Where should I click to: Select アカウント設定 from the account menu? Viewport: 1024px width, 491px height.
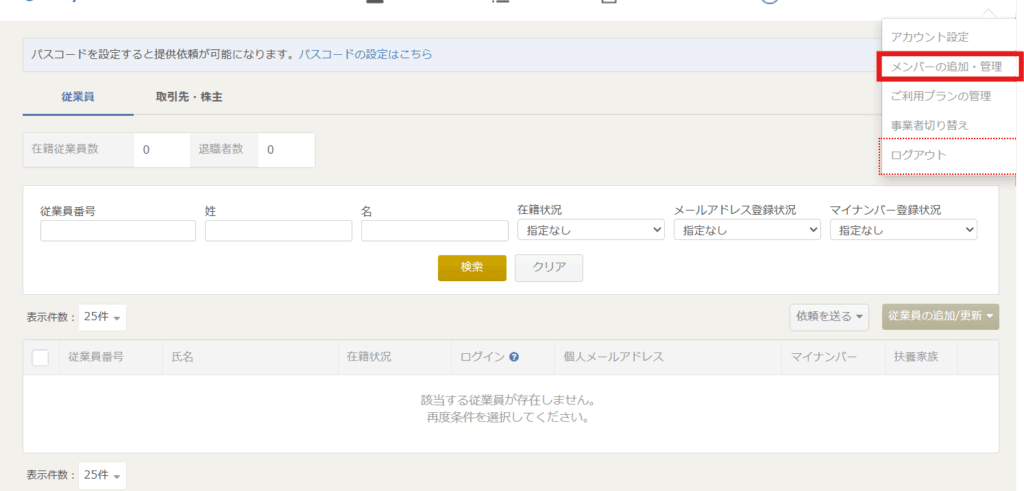(x=930, y=37)
